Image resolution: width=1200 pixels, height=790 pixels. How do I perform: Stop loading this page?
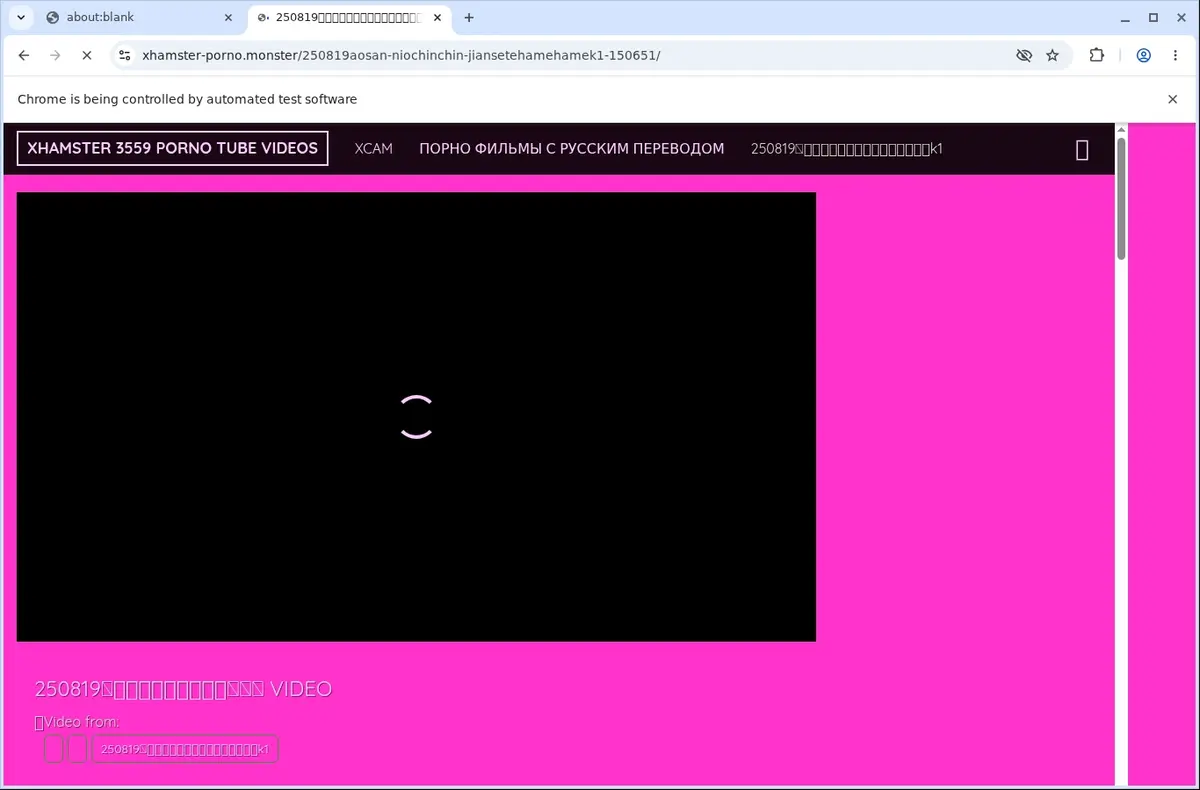pos(87,56)
